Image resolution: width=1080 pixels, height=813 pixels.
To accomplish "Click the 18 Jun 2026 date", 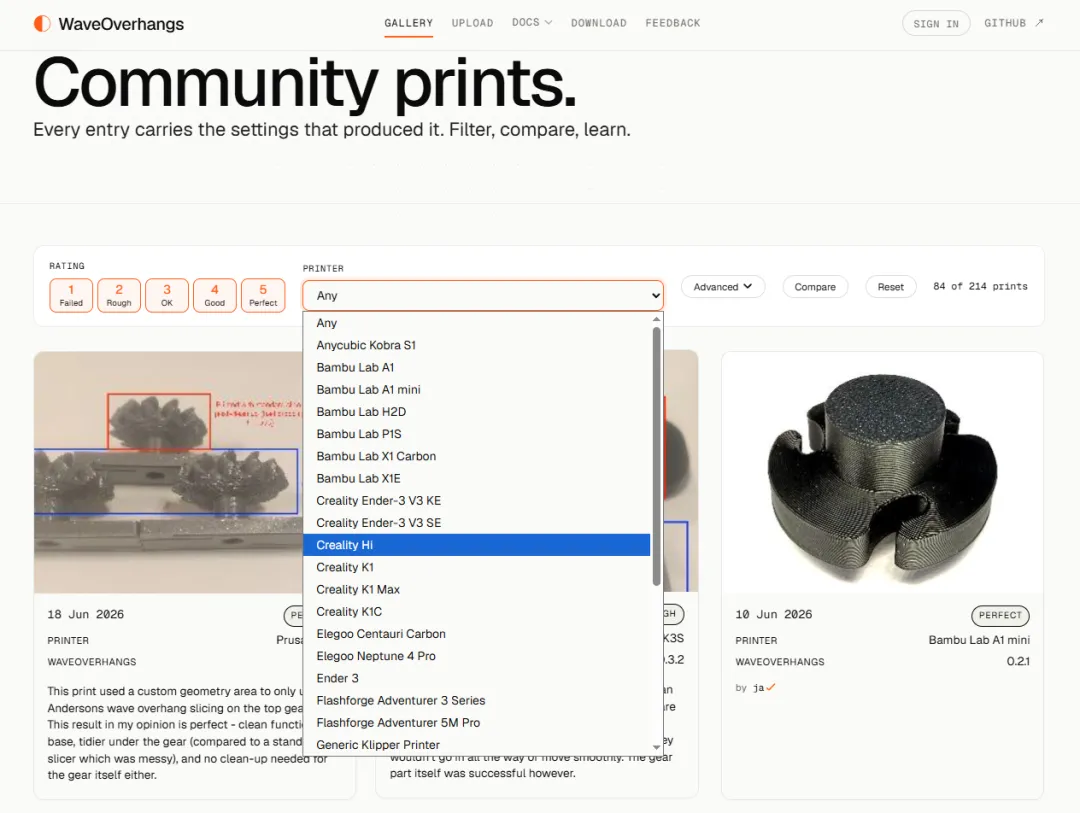I will 85,614.
